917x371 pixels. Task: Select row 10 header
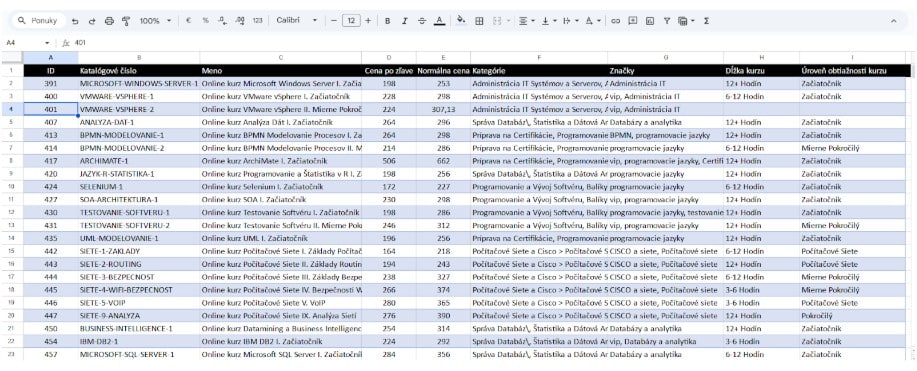tap(11, 187)
